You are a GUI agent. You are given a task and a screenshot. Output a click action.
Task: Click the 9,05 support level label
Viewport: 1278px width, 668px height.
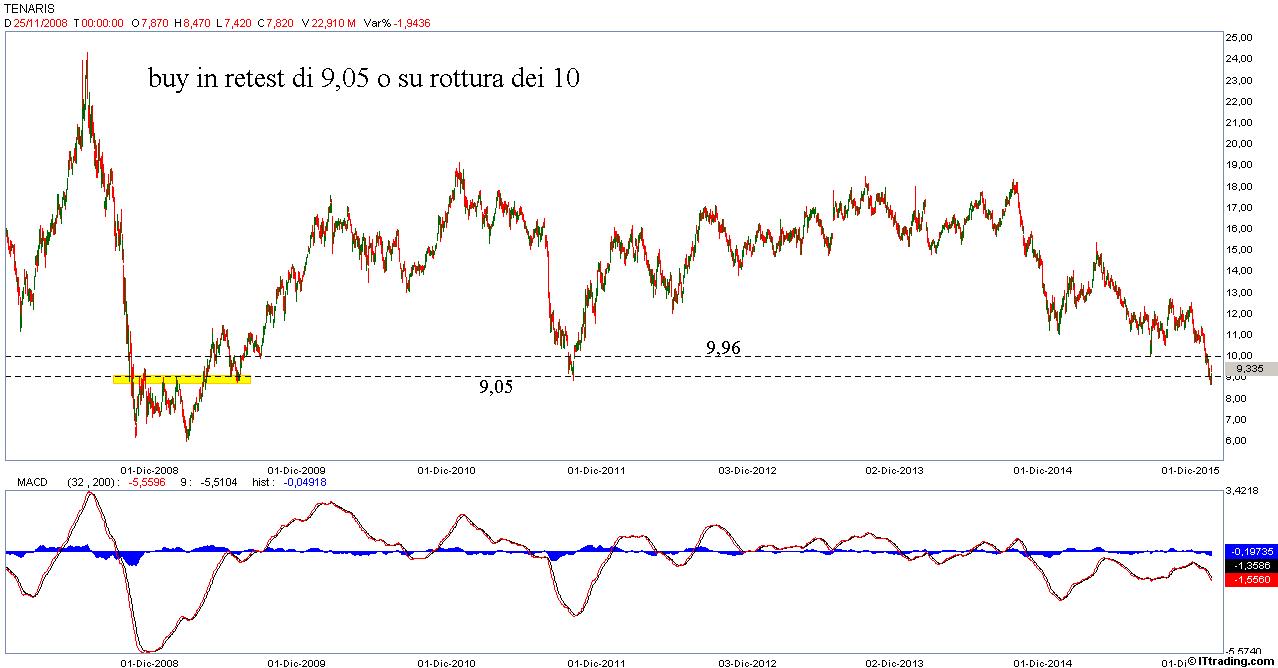495,387
